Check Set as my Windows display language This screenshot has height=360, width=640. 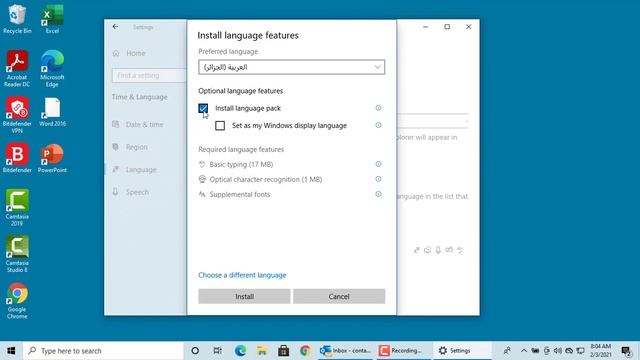pyautogui.click(x=220, y=125)
